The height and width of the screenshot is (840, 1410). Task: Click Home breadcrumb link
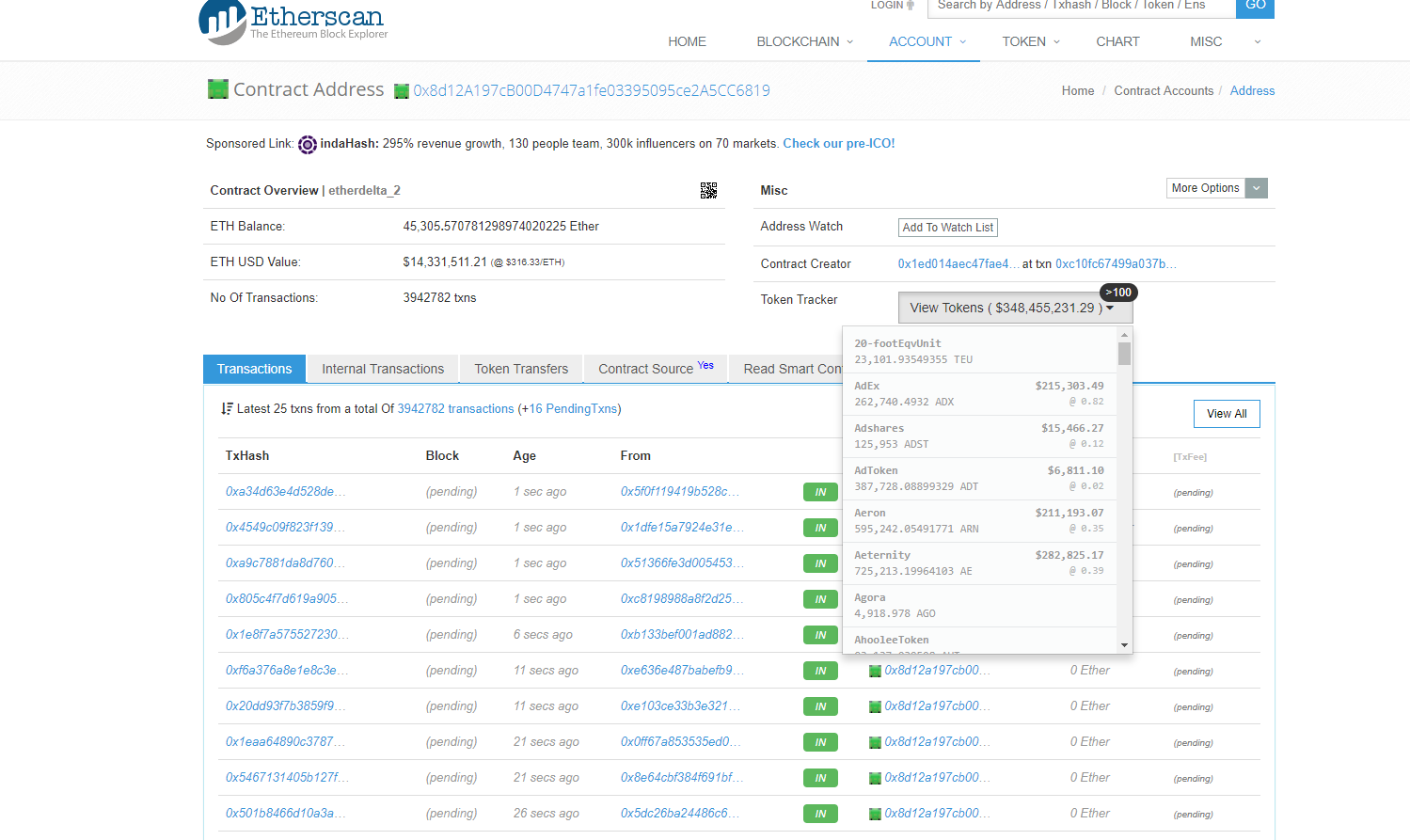coord(1078,91)
